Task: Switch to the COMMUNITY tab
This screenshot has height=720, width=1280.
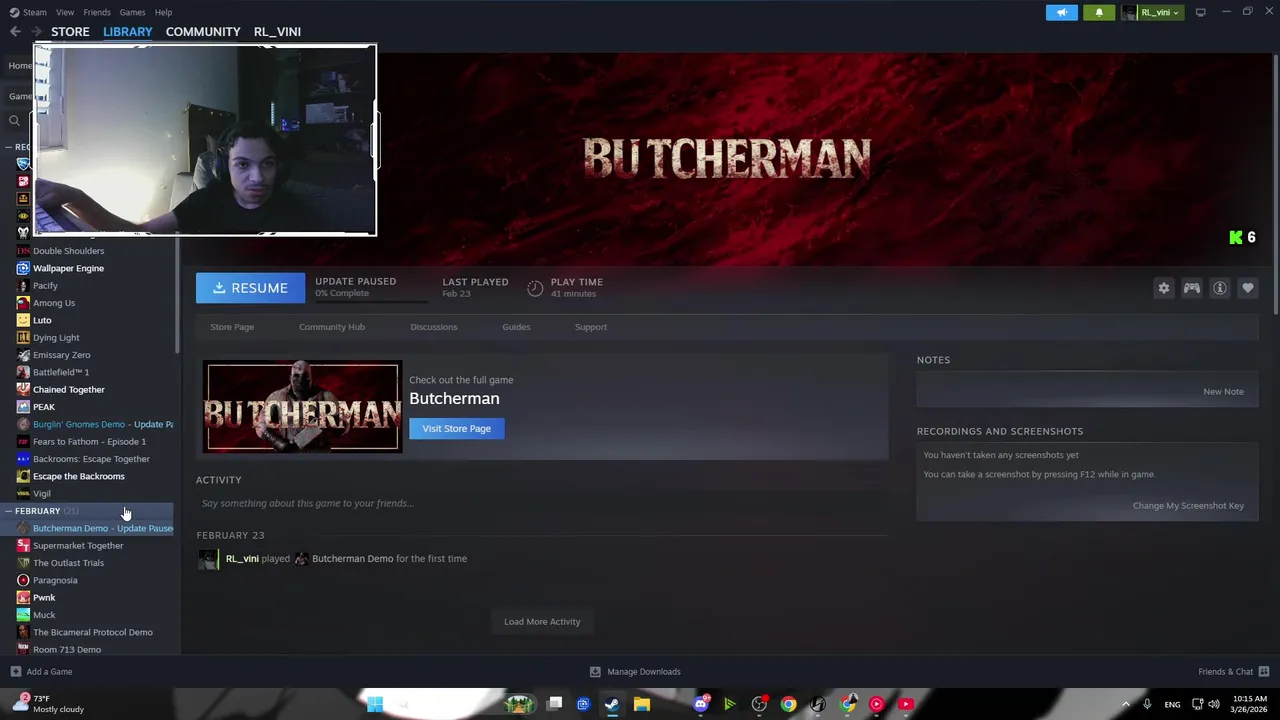Action: click(x=203, y=32)
